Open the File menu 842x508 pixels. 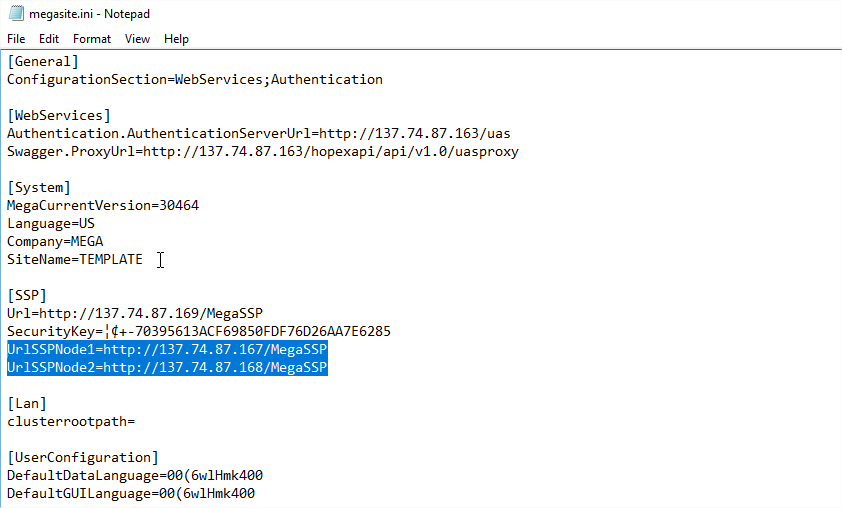(x=16, y=39)
